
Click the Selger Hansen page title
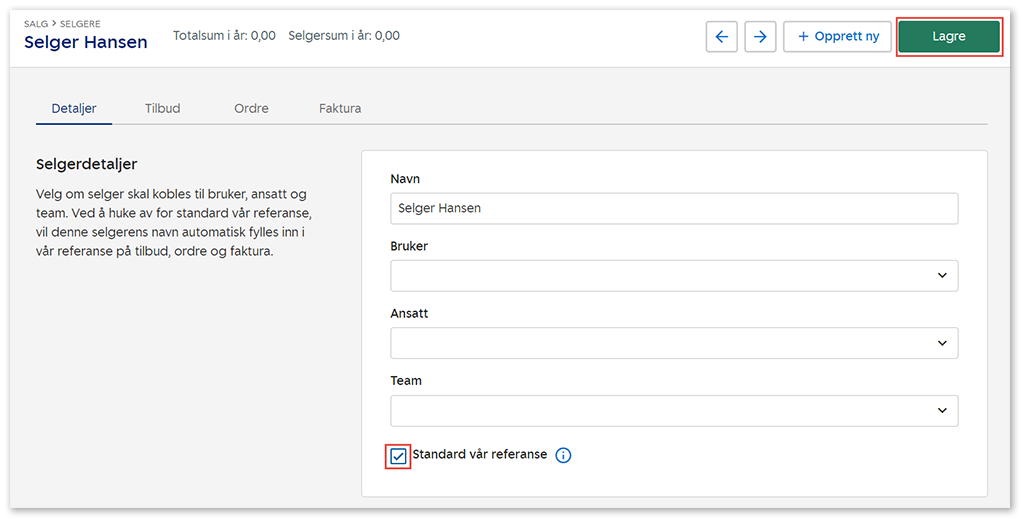coord(85,42)
